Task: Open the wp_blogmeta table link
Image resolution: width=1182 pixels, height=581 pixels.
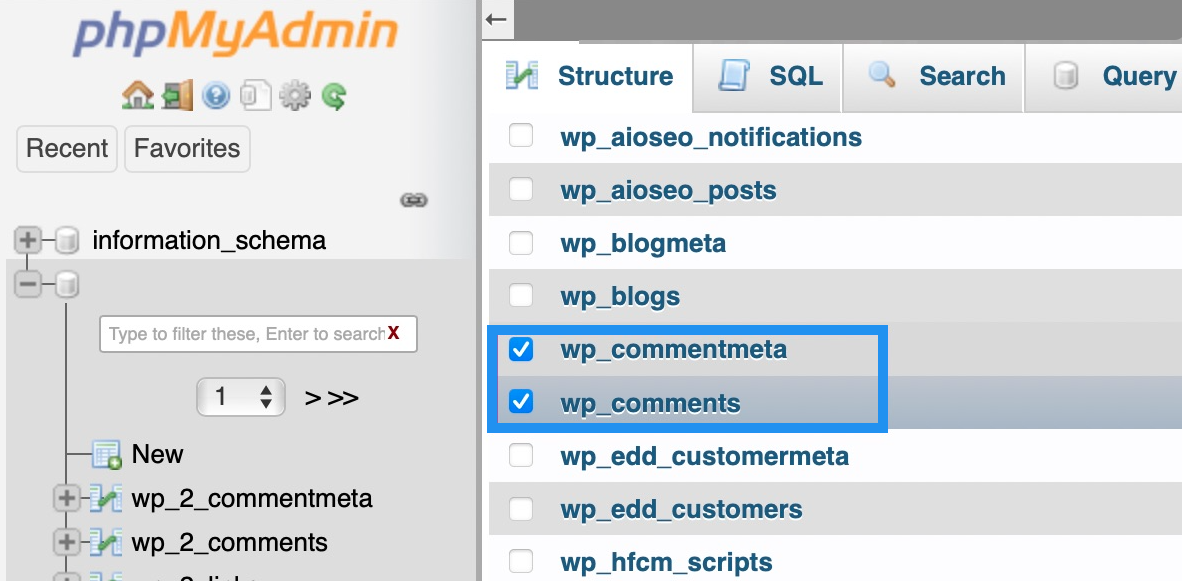Action: pos(643,243)
